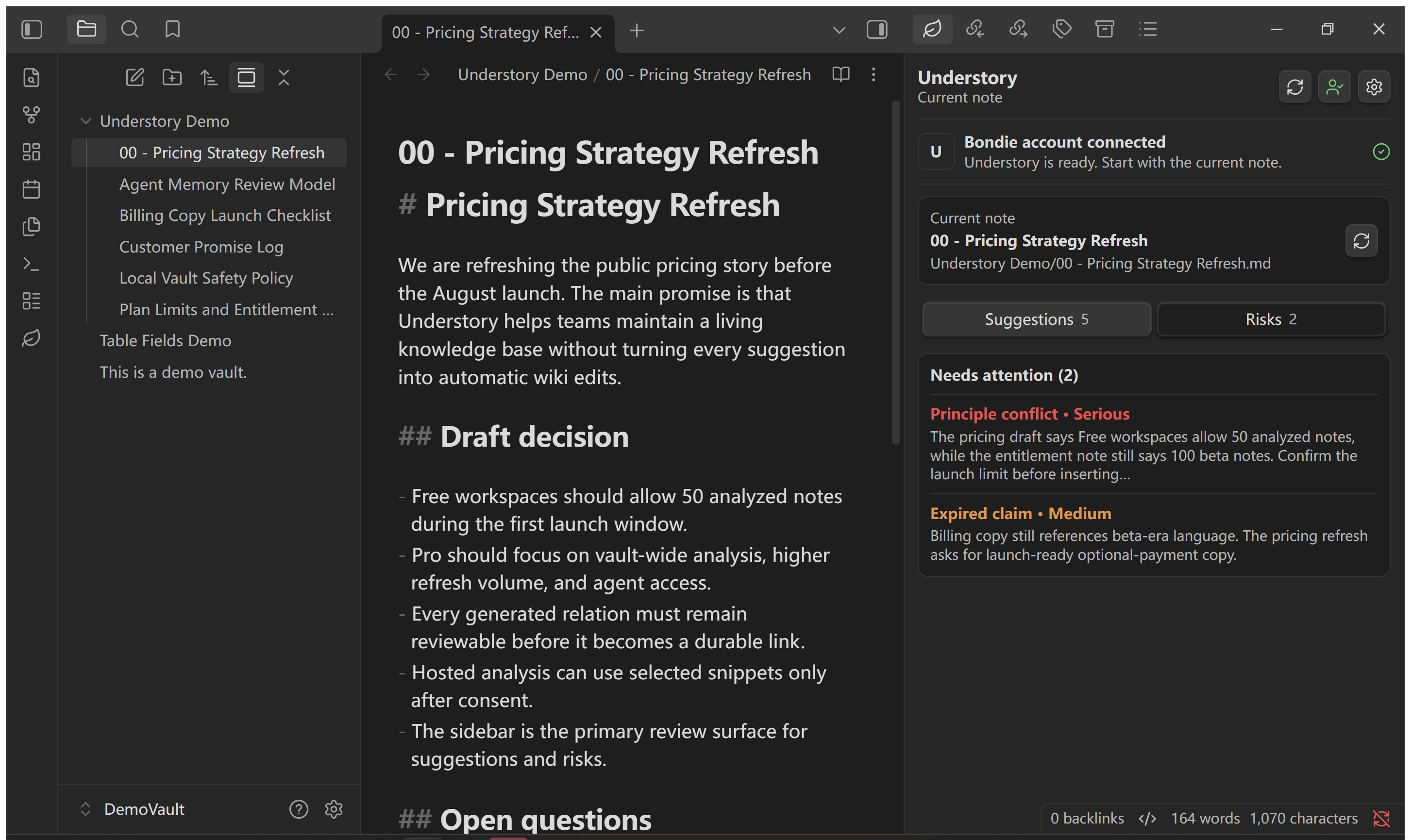Open the file explorer folder tab

click(86, 30)
